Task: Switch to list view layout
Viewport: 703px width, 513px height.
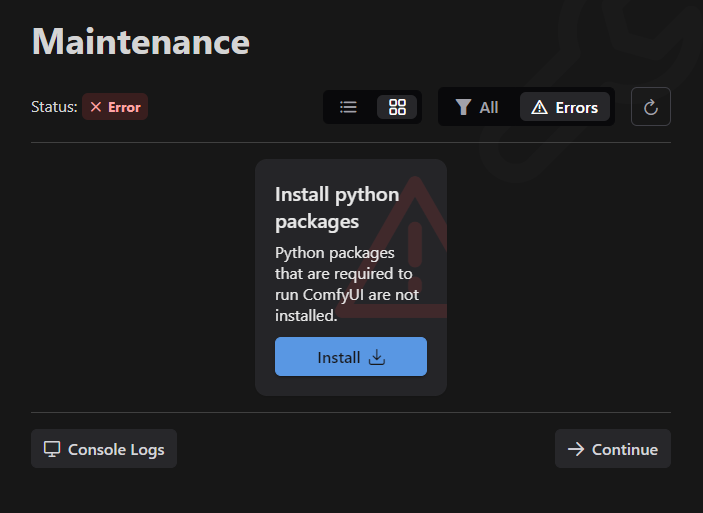Action: (348, 107)
